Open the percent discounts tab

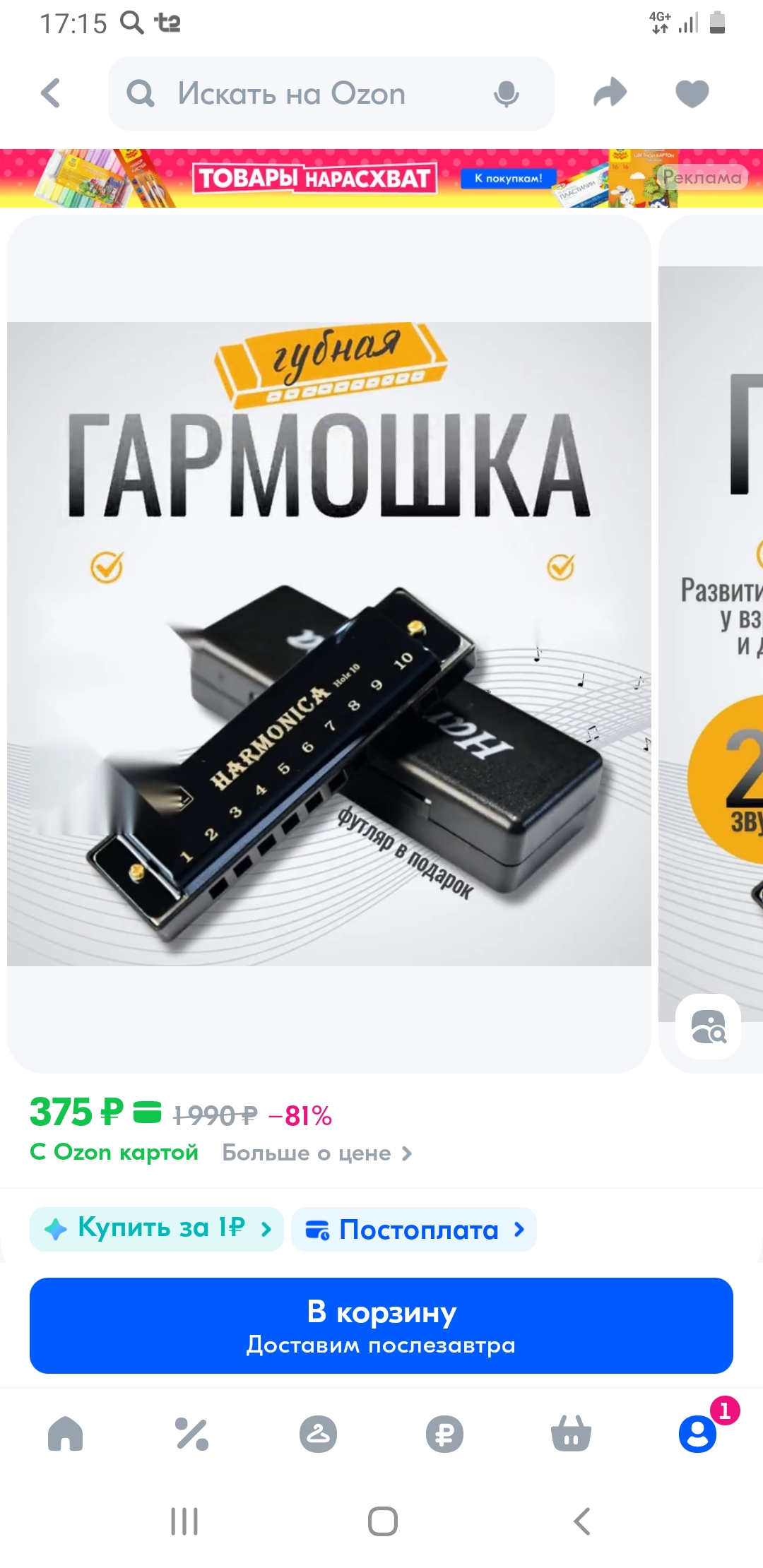pos(191,1434)
